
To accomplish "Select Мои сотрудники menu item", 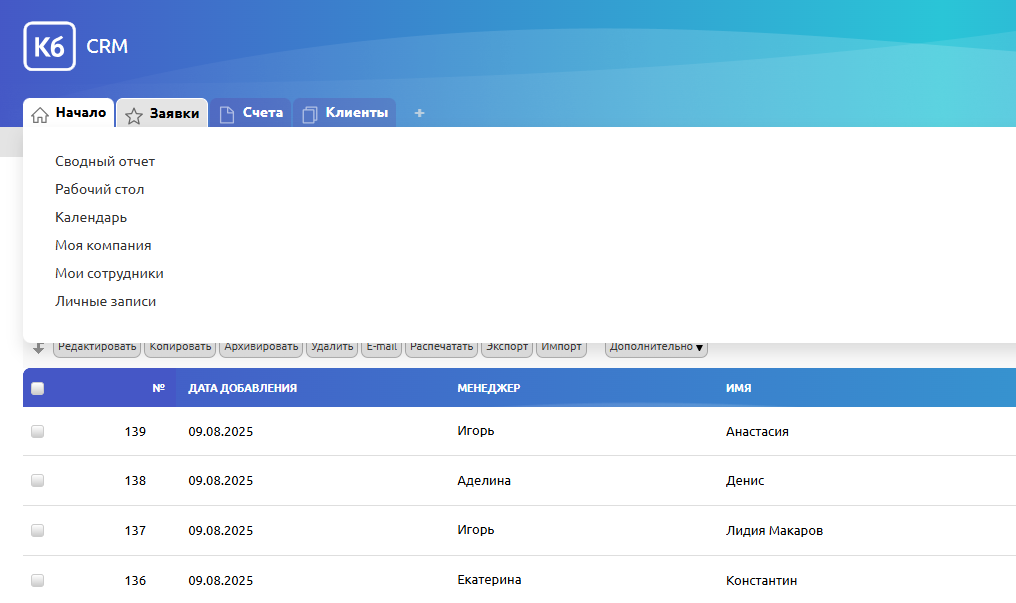I will (109, 273).
